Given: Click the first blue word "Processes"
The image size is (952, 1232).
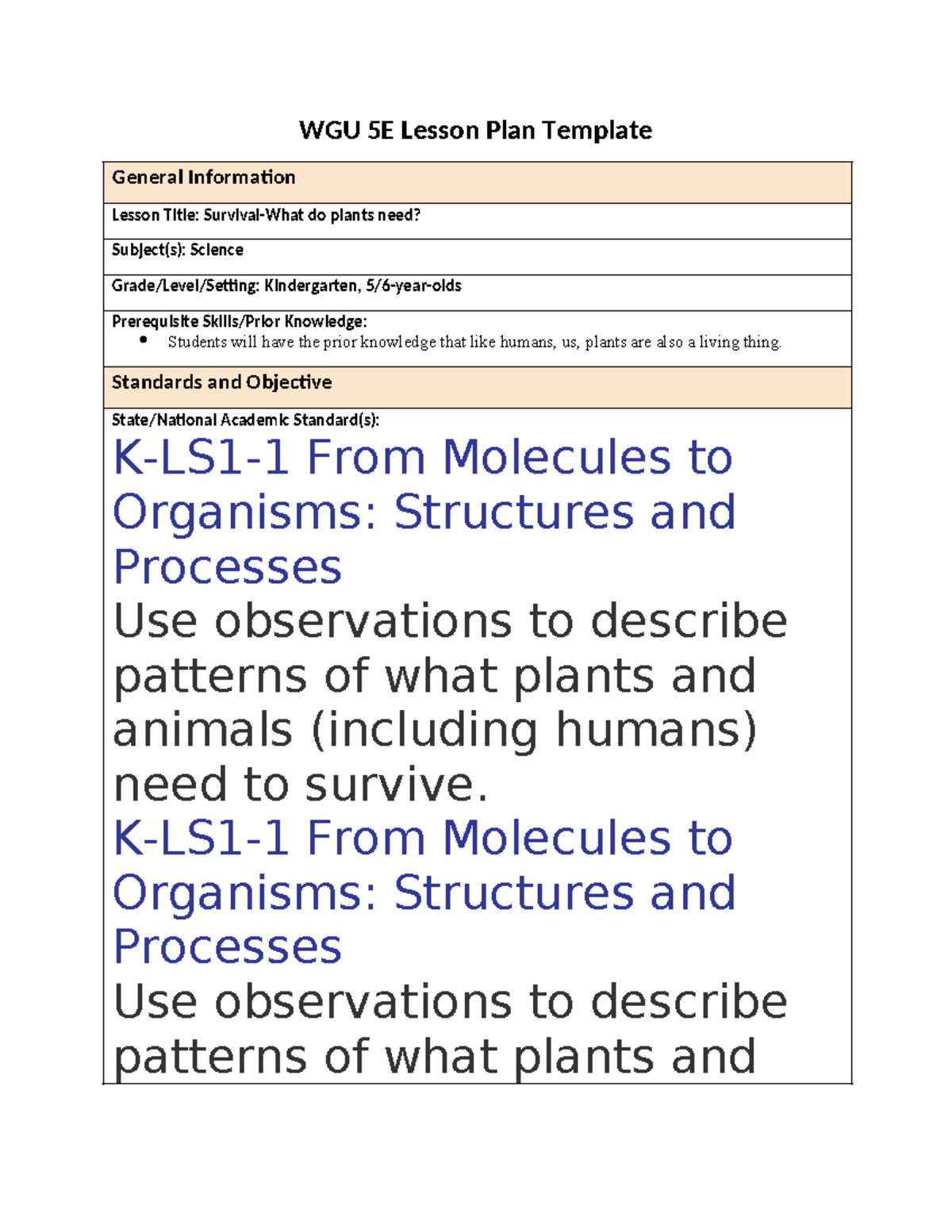Looking at the screenshot, I should coord(228,567).
